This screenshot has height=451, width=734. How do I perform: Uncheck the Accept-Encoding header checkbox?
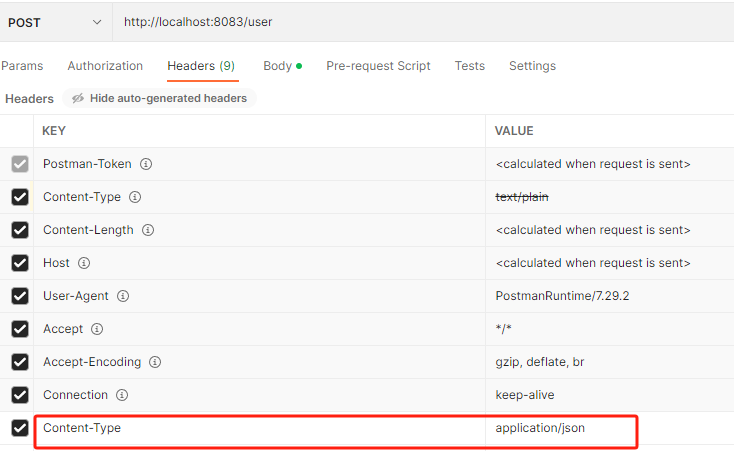[20, 362]
